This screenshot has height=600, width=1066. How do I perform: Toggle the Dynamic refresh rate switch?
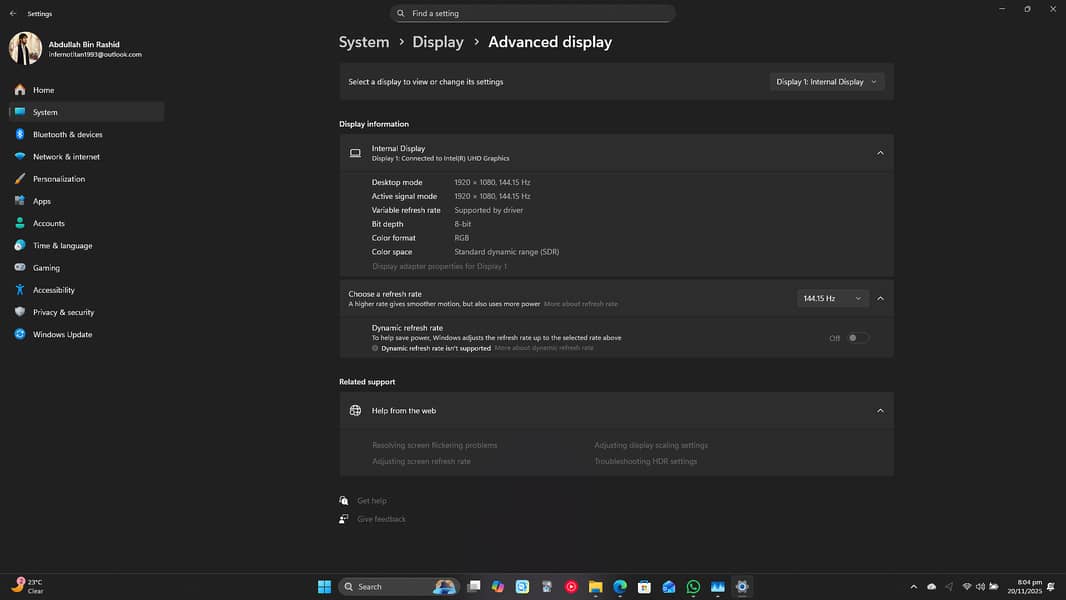coord(857,338)
